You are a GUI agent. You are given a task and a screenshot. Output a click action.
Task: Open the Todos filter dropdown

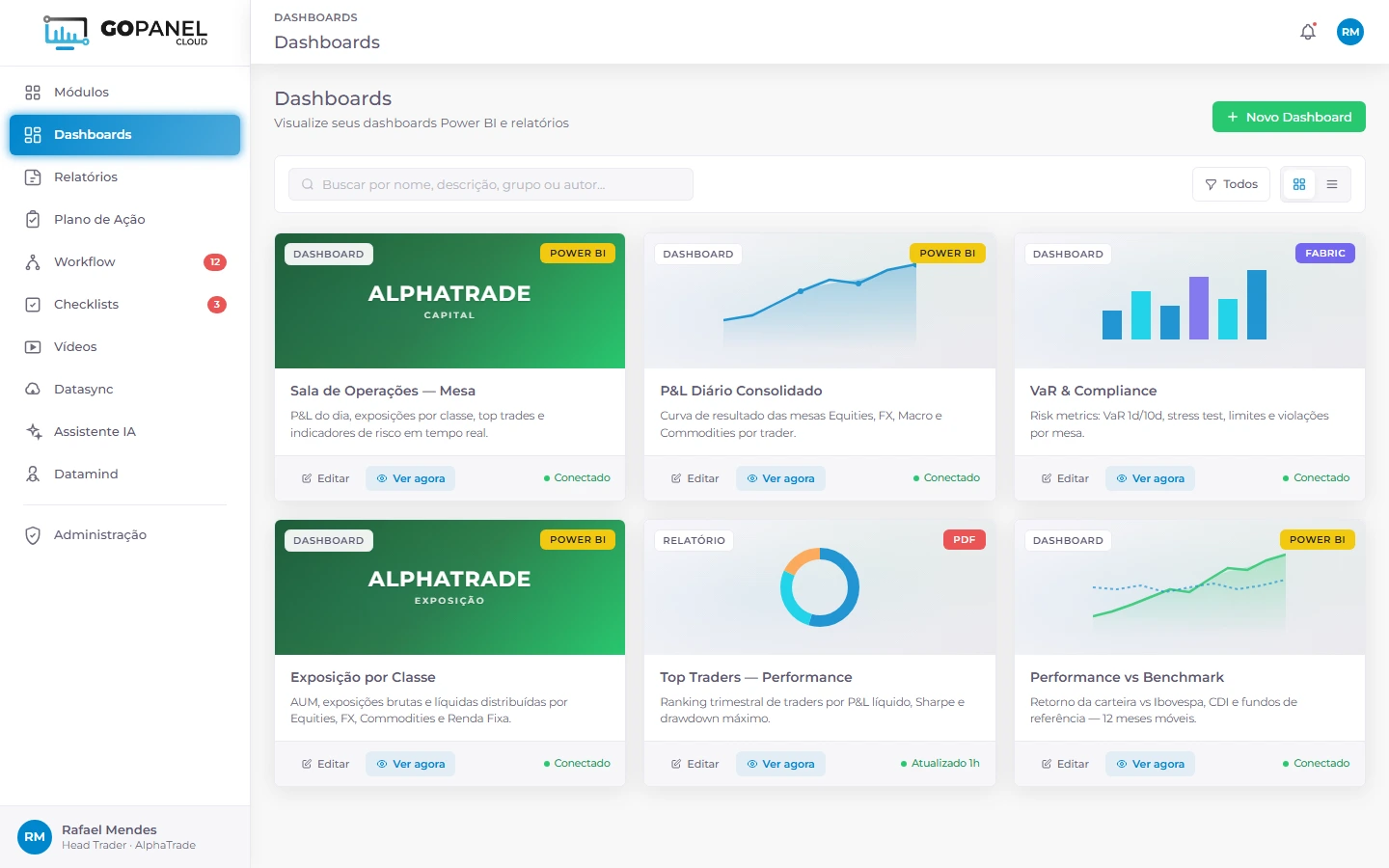(1232, 184)
